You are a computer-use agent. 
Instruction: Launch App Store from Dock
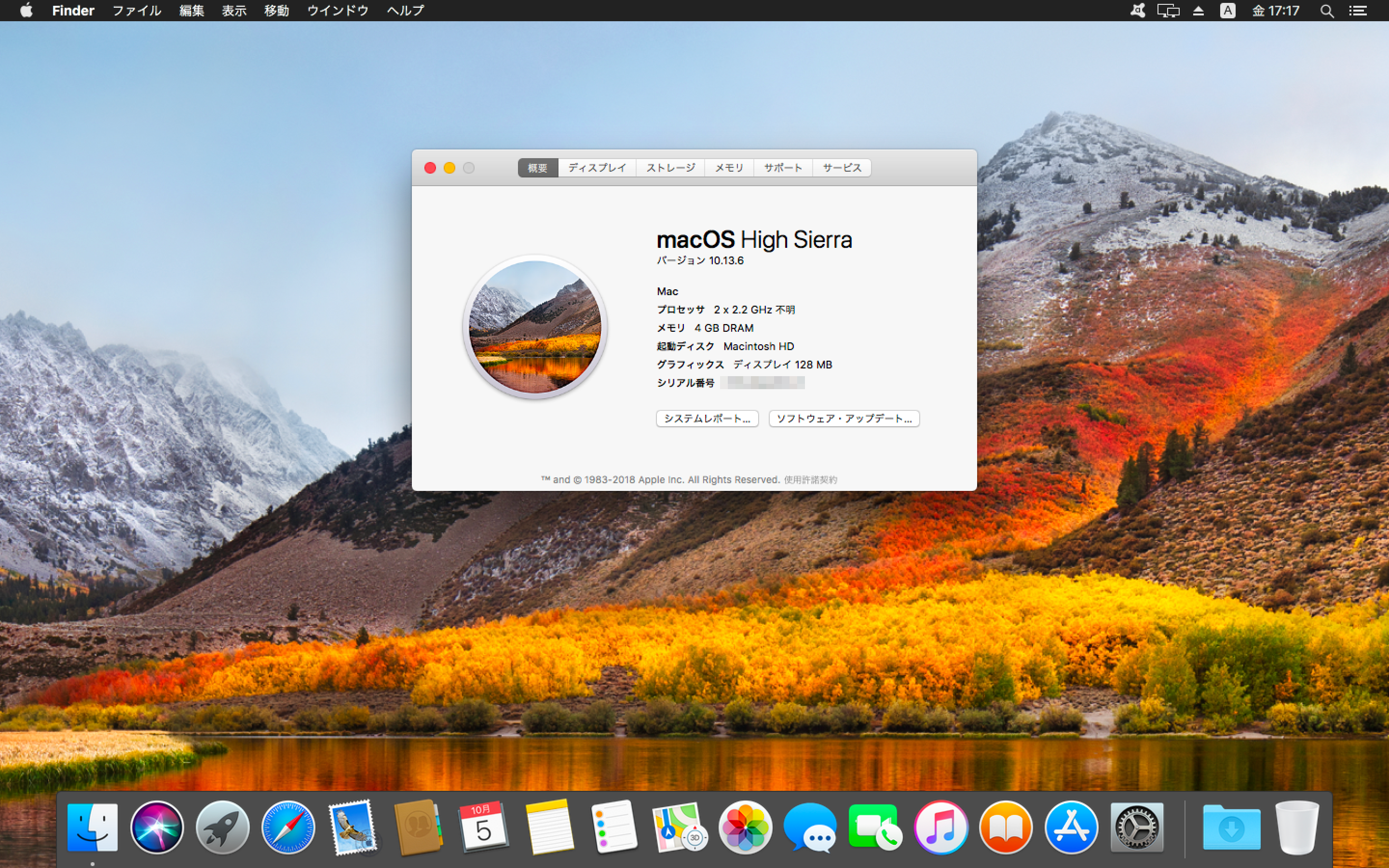click(1071, 827)
